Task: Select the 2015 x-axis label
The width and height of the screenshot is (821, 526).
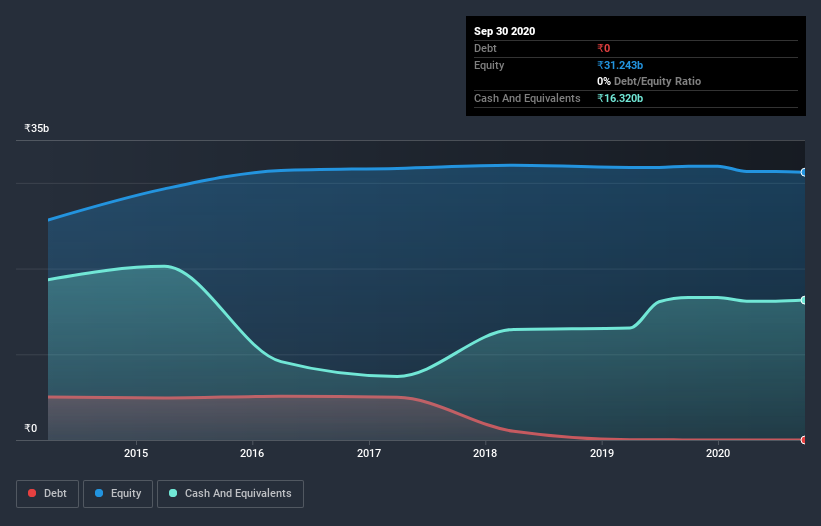Action: 136,453
